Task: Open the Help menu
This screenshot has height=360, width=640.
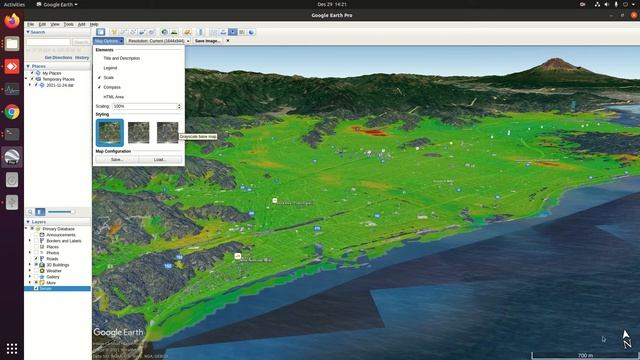Action: point(94,24)
